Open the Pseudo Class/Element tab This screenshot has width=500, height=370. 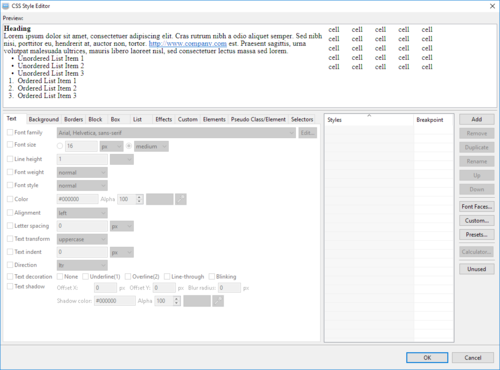(x=258, y=119)
